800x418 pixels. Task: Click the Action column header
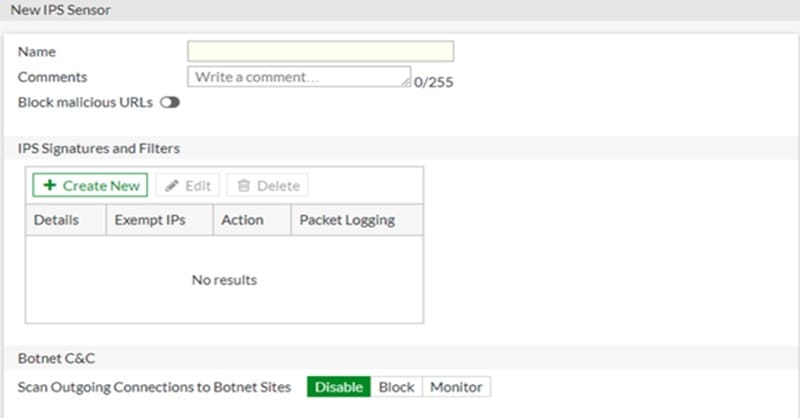coord(252,220)
